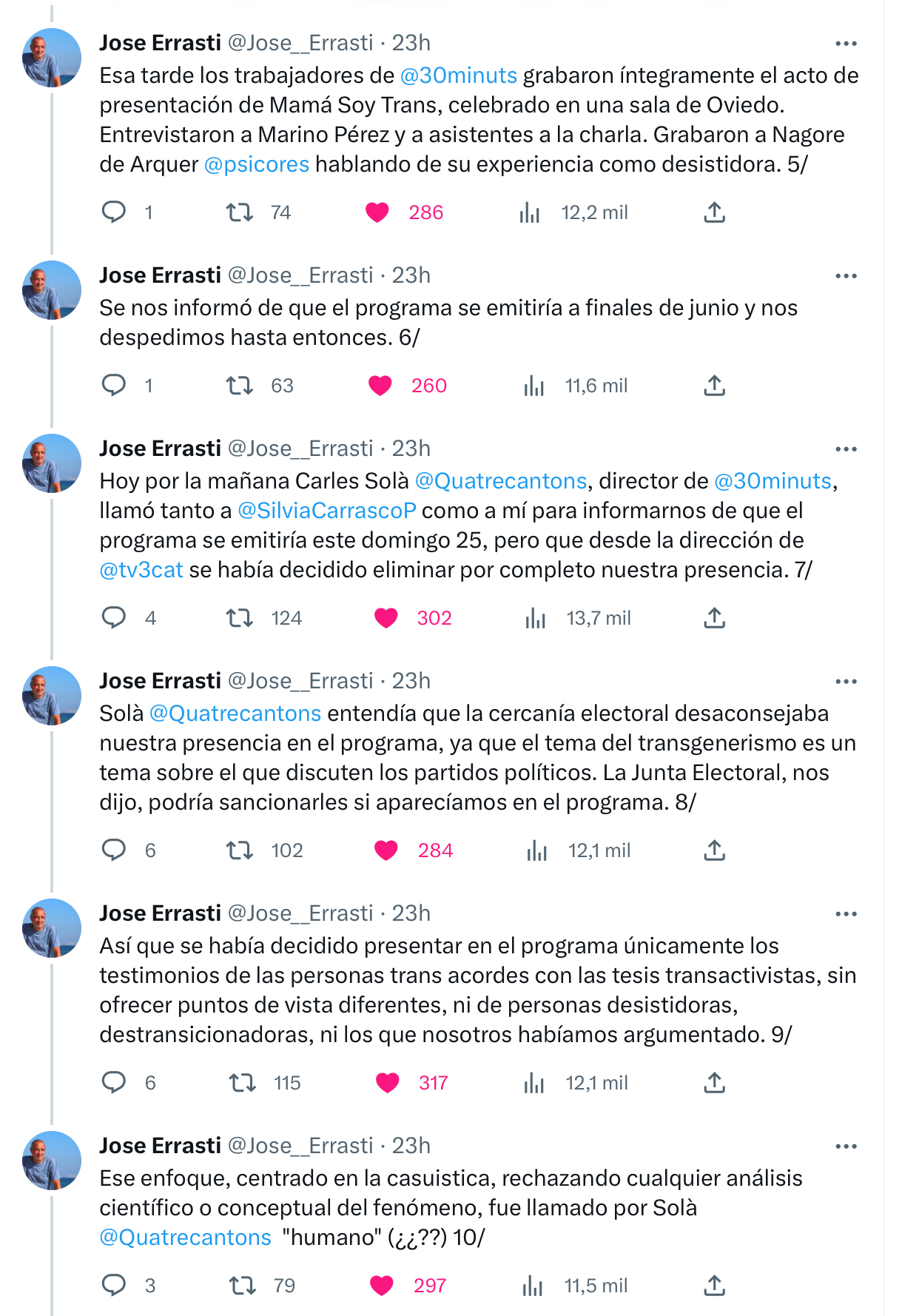This screenshot has height=1316, width=919.
Task: Reply to the tweet ending in 5/
Action: coord(114,212)
